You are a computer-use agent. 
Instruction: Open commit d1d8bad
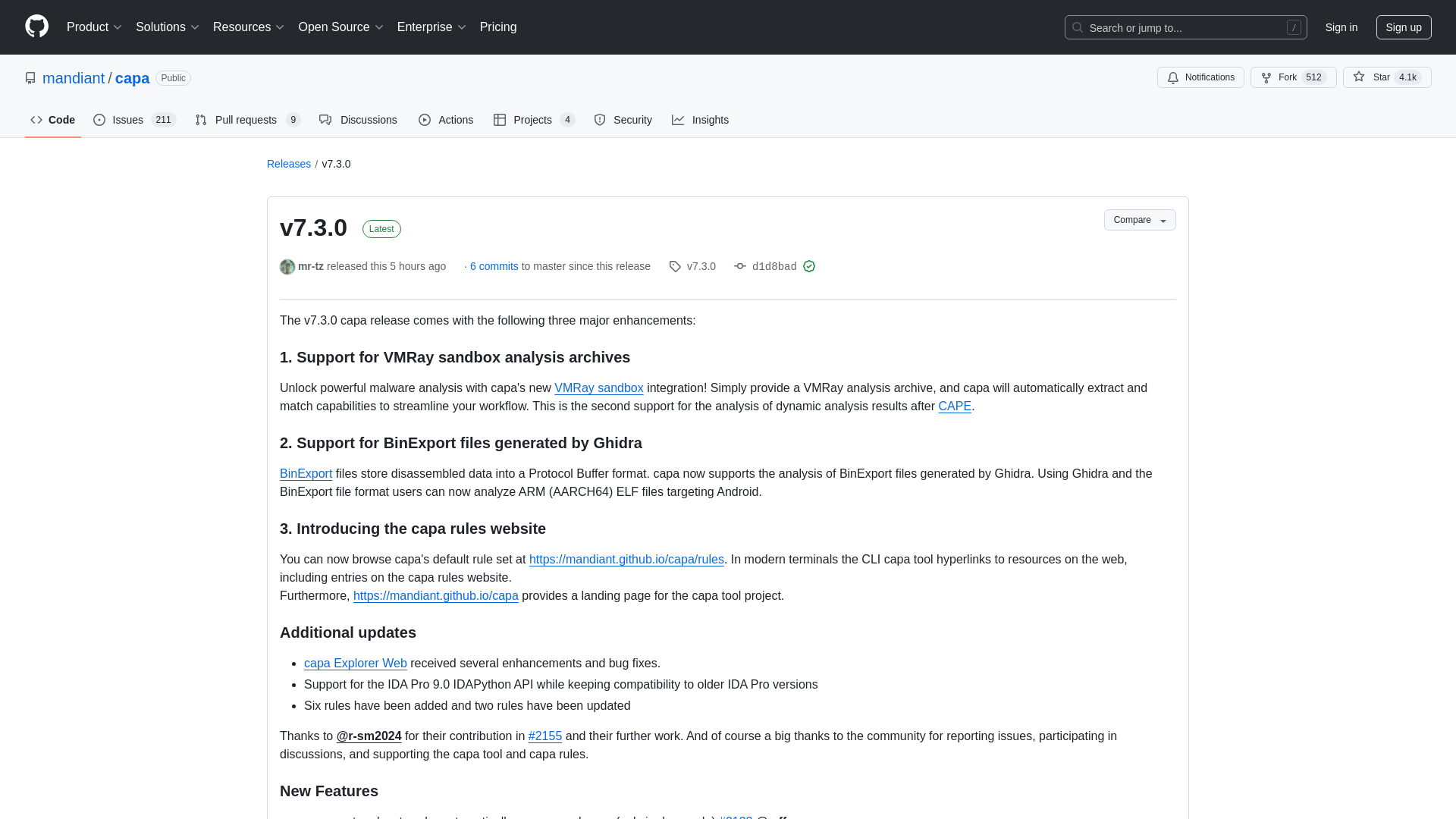[774, 266]
